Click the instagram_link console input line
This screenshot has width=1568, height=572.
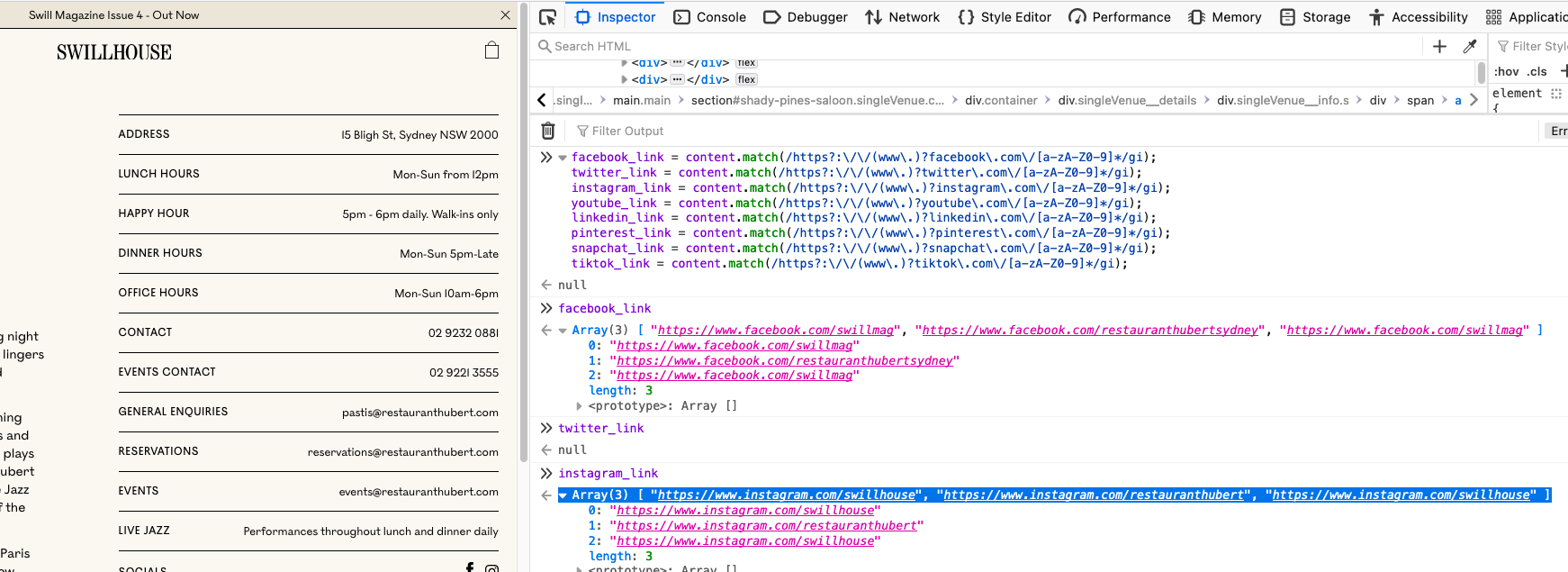[x=608, y=474]
